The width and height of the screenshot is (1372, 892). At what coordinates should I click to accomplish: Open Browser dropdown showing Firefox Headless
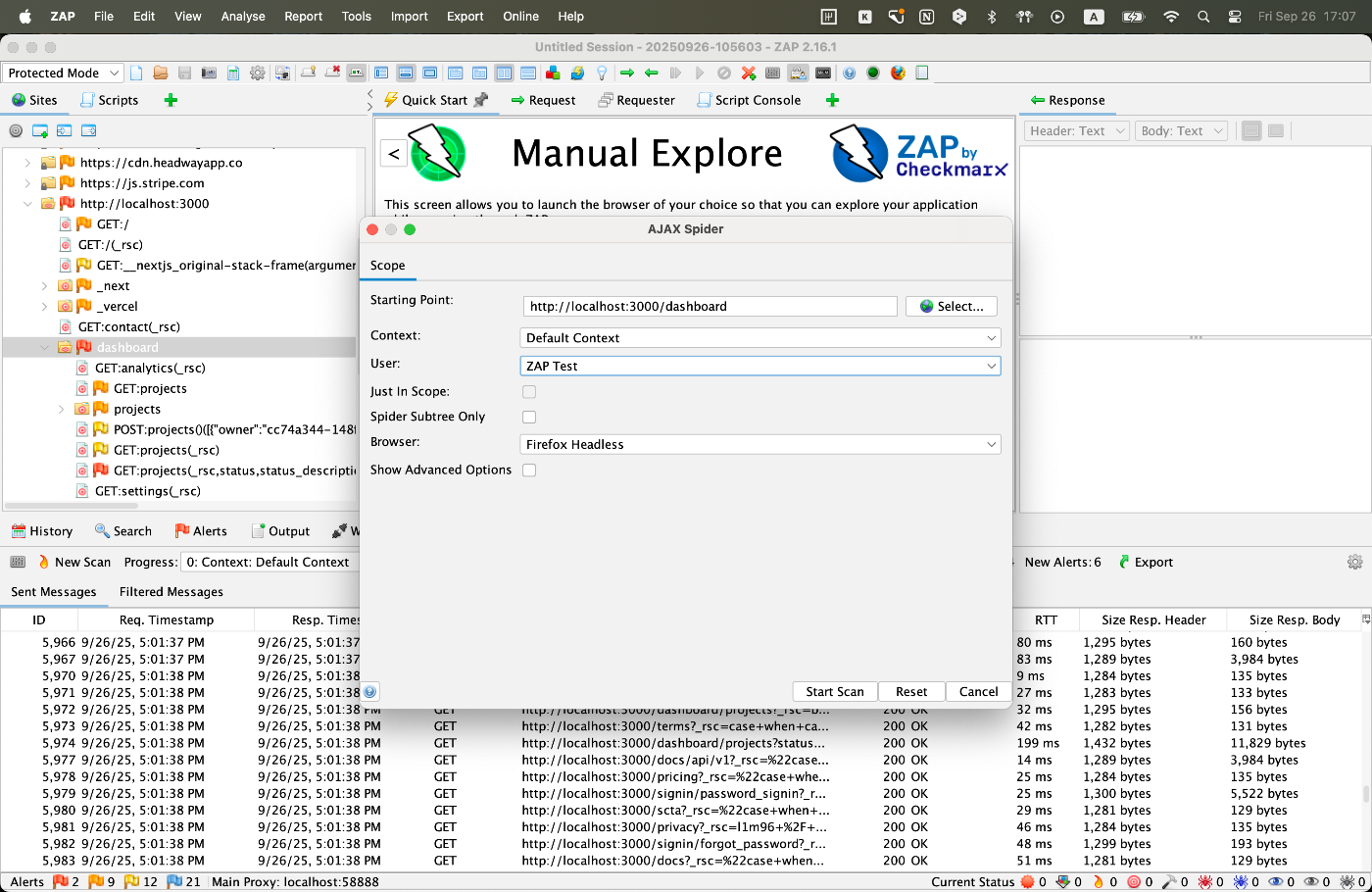(759, 444)
